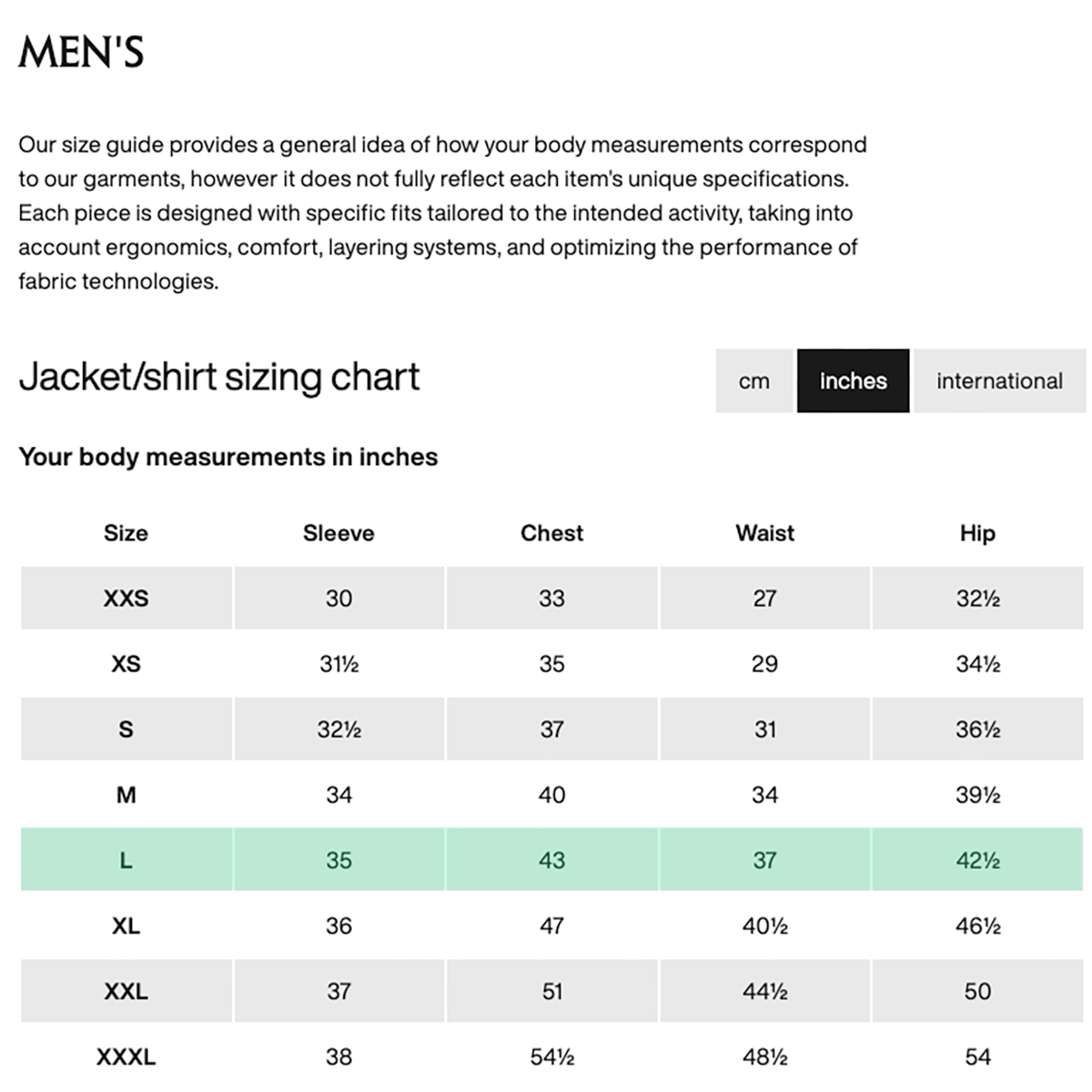Click L row chest value 43

tap(551, 860)
